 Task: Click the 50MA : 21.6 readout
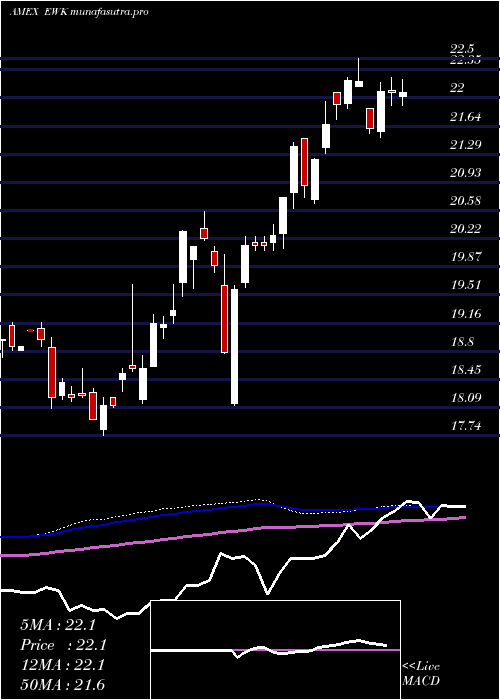[62, 685]
